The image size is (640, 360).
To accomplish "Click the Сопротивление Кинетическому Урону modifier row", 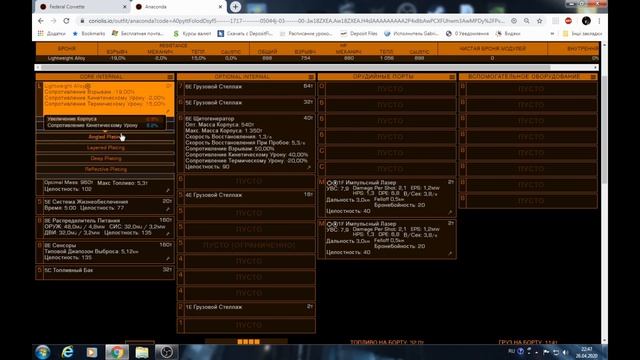I will coord(104,125).
